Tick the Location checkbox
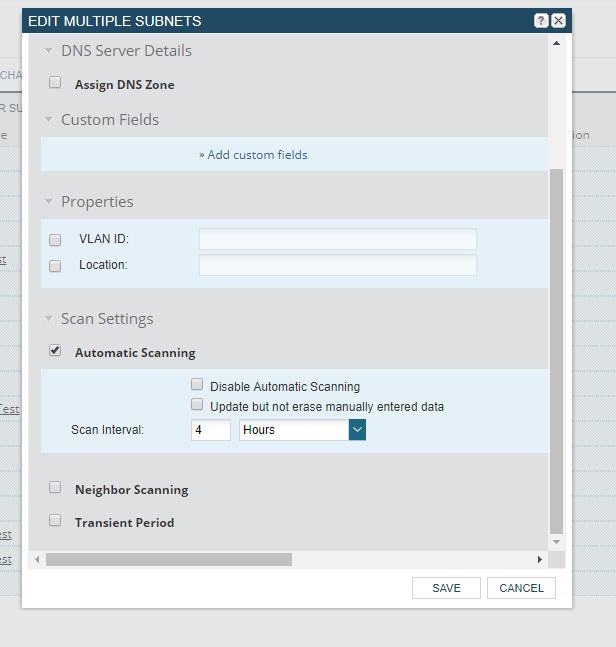Image resolution: width=616 pixels, height=647 pixels. coord(55,266)
